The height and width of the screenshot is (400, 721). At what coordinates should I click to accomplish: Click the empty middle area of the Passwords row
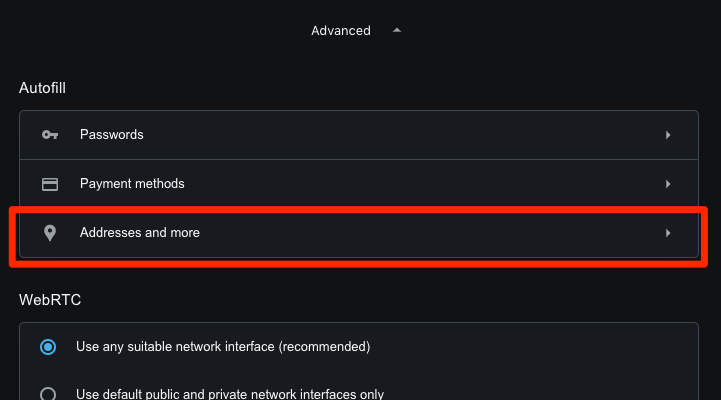pos(400,135)
